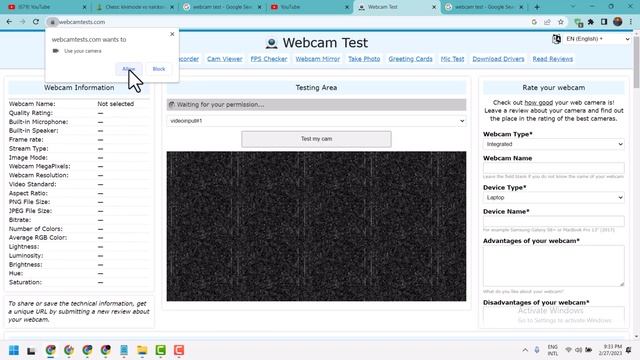Viewport: 640px width, 360px height.
Task: Open a new browser tab with plus
Action: [537, 7]
